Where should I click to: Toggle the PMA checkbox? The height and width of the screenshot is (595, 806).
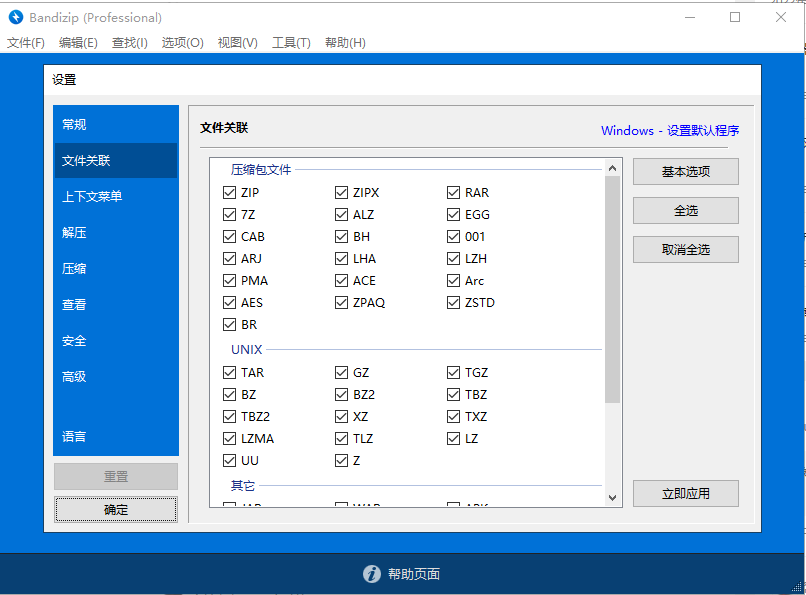(x=229, y=281)
